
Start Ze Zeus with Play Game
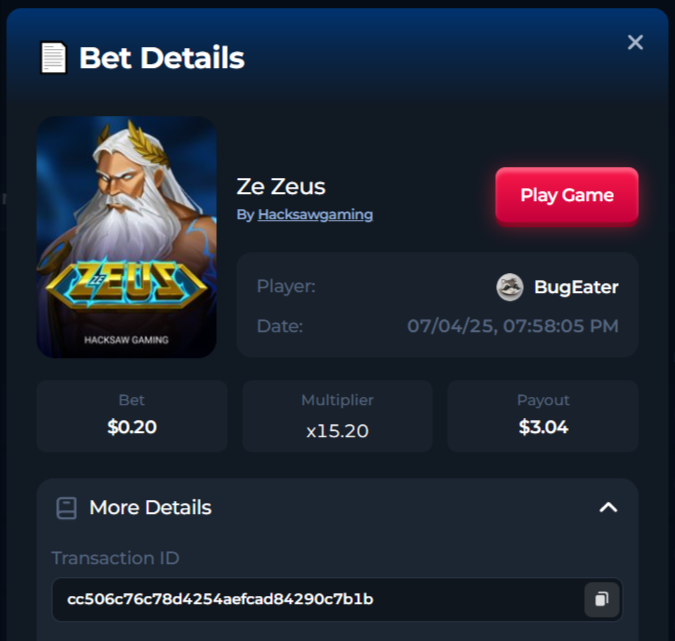coord(567,195)
